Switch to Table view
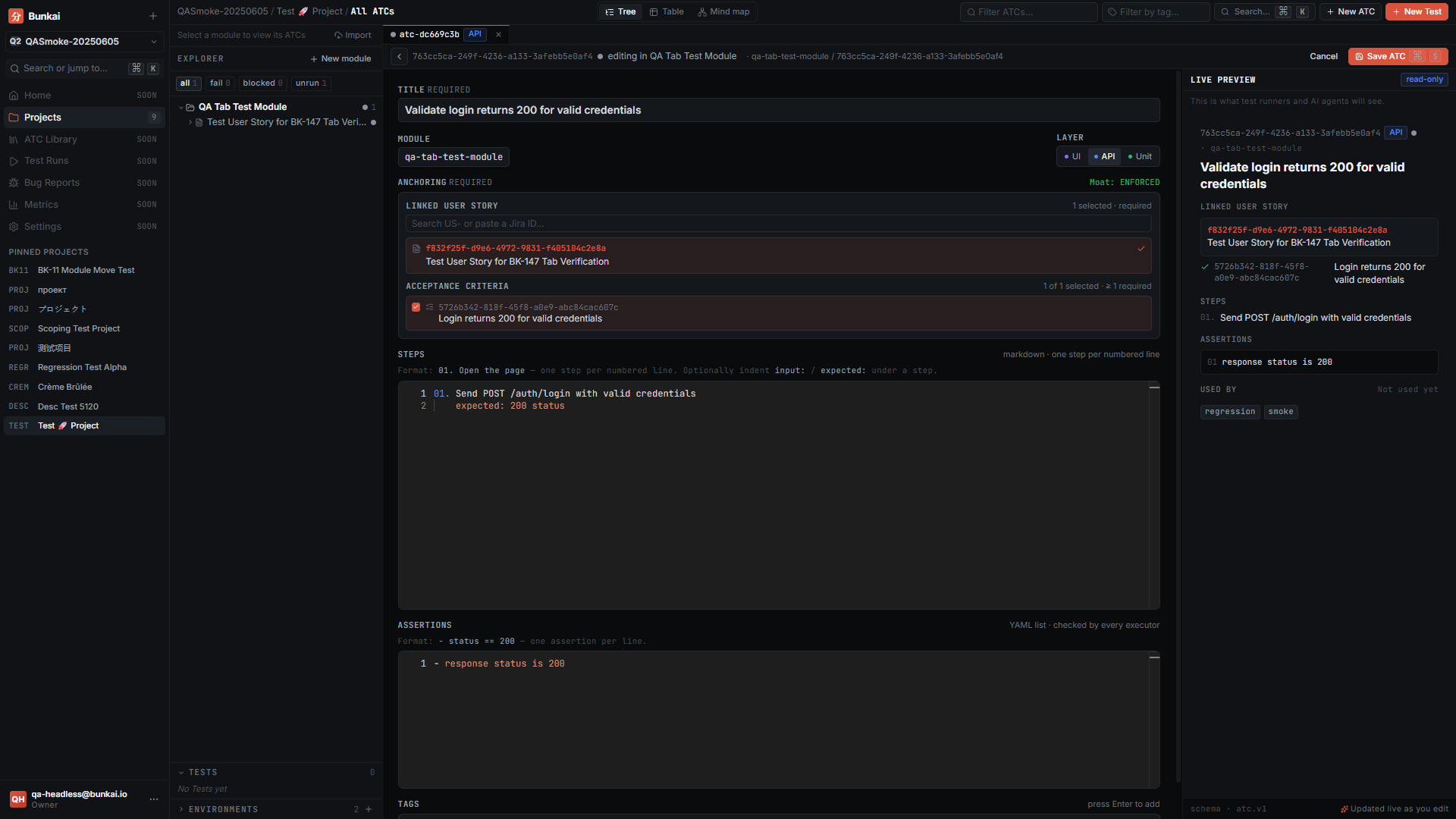This screenshot has height=819, width=1456. pyautogui.click(x=667, y=12)
